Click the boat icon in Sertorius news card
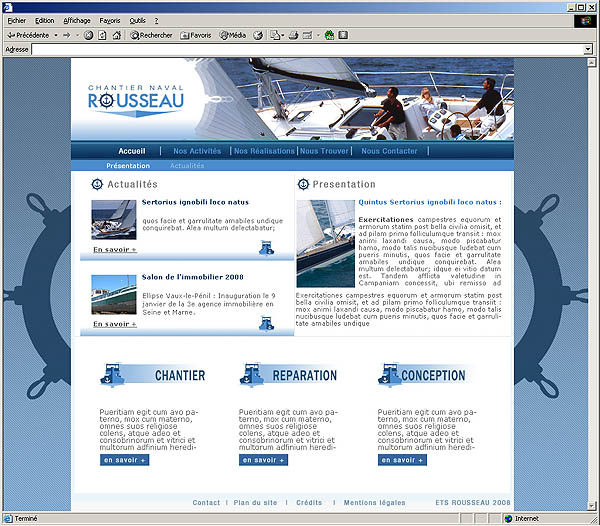The image size is (600, 526). click(x=266, y=248)
